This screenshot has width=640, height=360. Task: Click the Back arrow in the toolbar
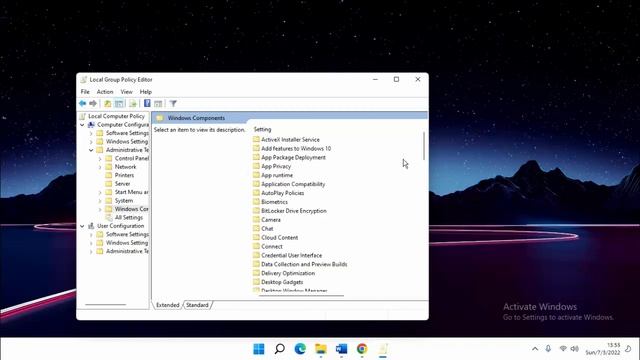click(82, 104)
